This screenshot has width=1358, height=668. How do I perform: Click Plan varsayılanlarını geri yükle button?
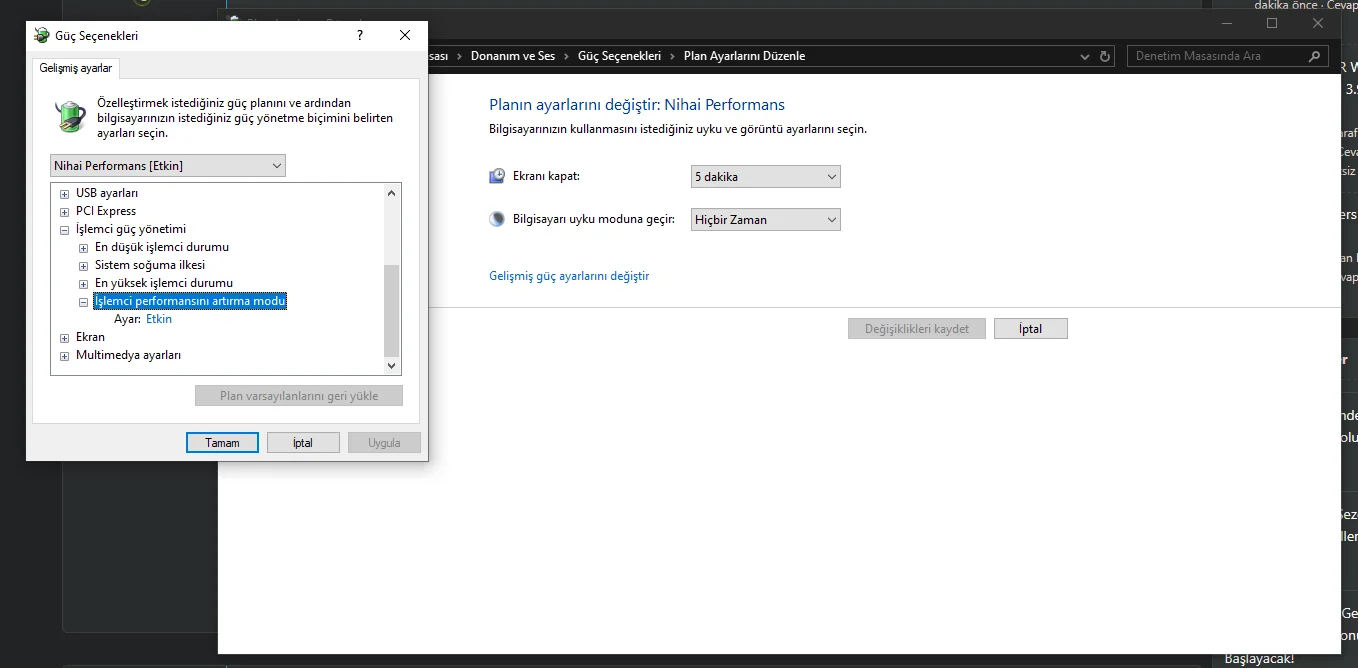click(x=299, y=396)
